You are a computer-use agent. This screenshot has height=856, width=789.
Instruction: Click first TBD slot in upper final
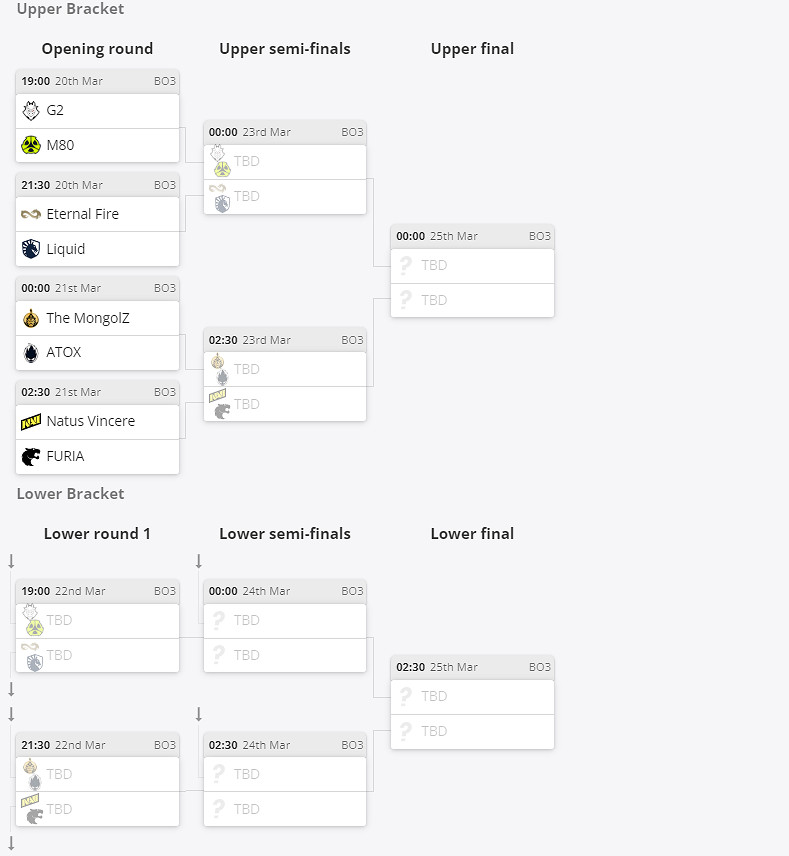coord(472,266)
